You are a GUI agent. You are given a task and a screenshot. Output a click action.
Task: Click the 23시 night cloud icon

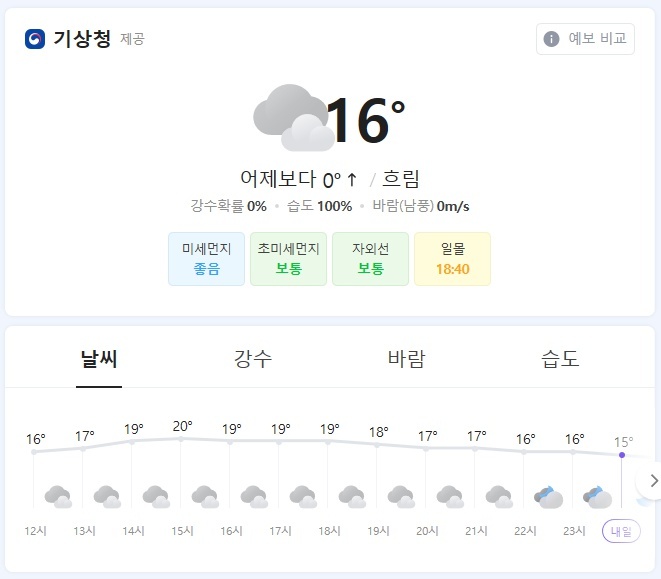(x=596, y=495)
